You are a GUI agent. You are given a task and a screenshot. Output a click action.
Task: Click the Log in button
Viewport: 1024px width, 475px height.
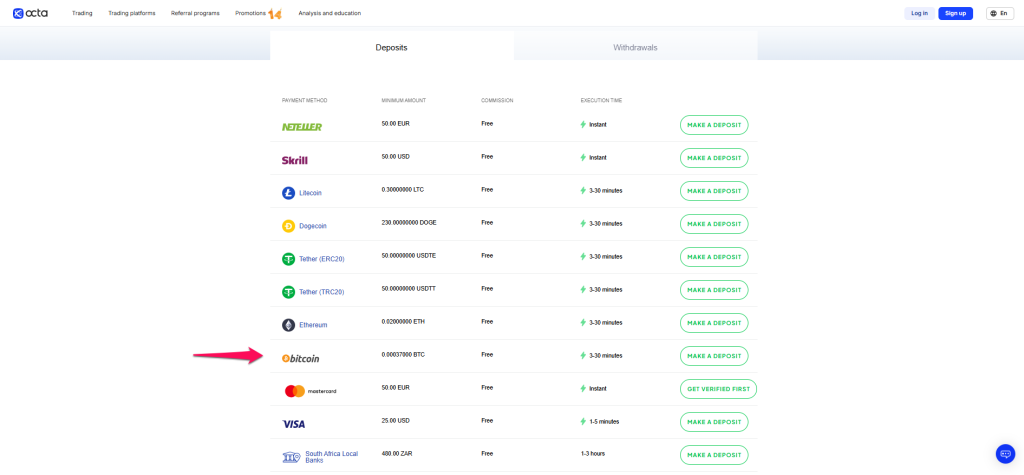point(920,13)
